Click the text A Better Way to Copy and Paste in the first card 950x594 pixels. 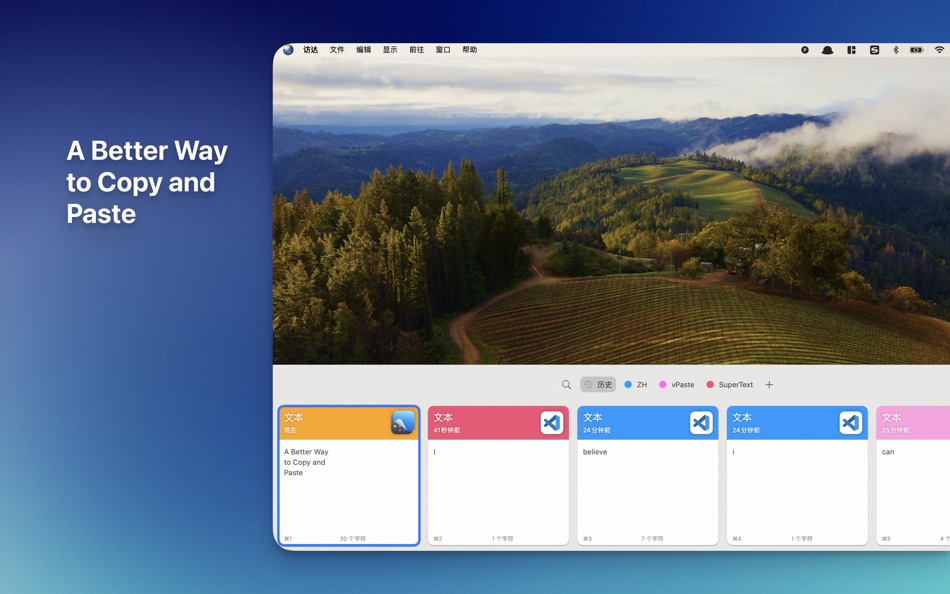[x=306, y=462]
